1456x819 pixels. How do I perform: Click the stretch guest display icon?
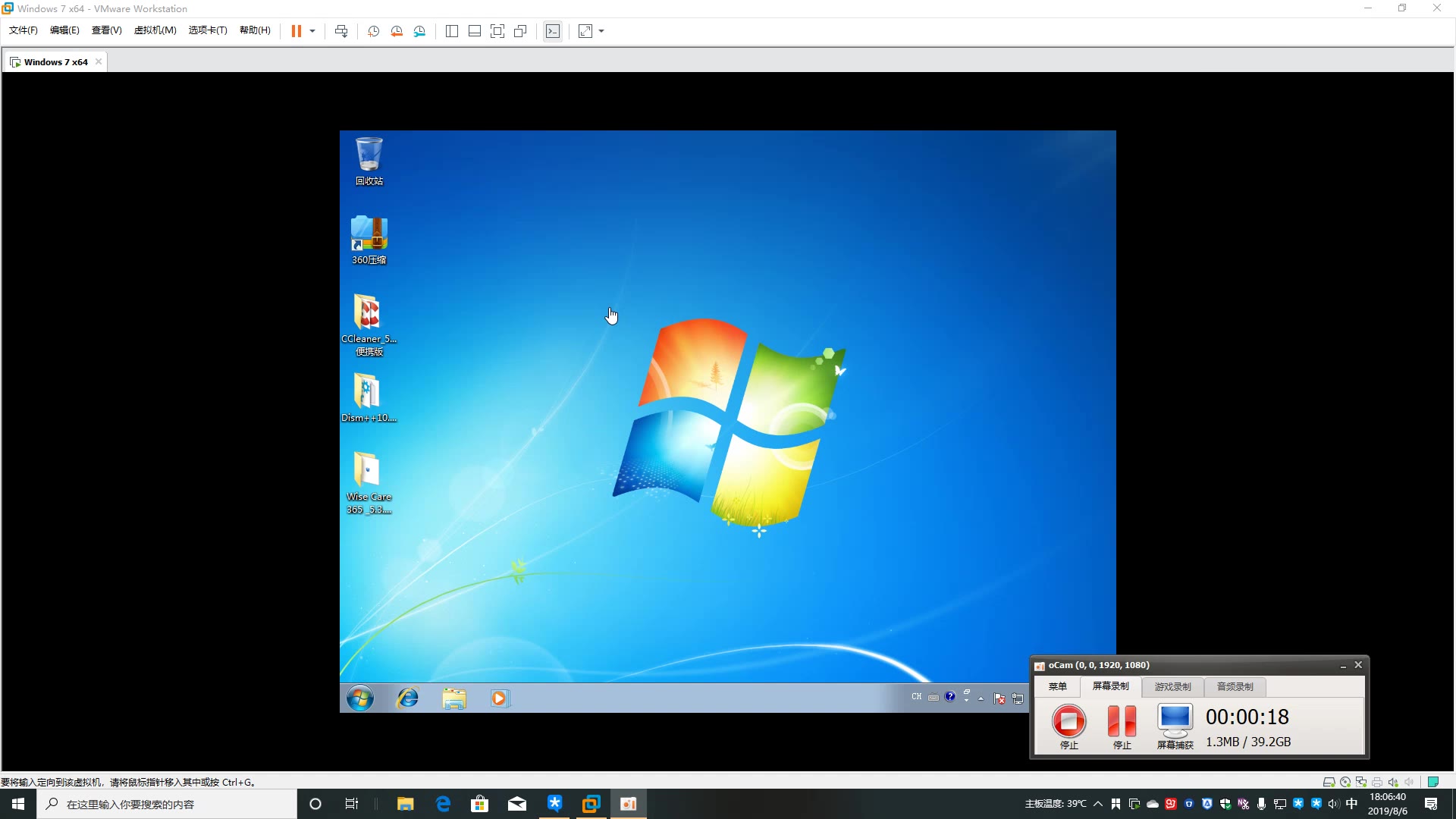click(585, 31)
